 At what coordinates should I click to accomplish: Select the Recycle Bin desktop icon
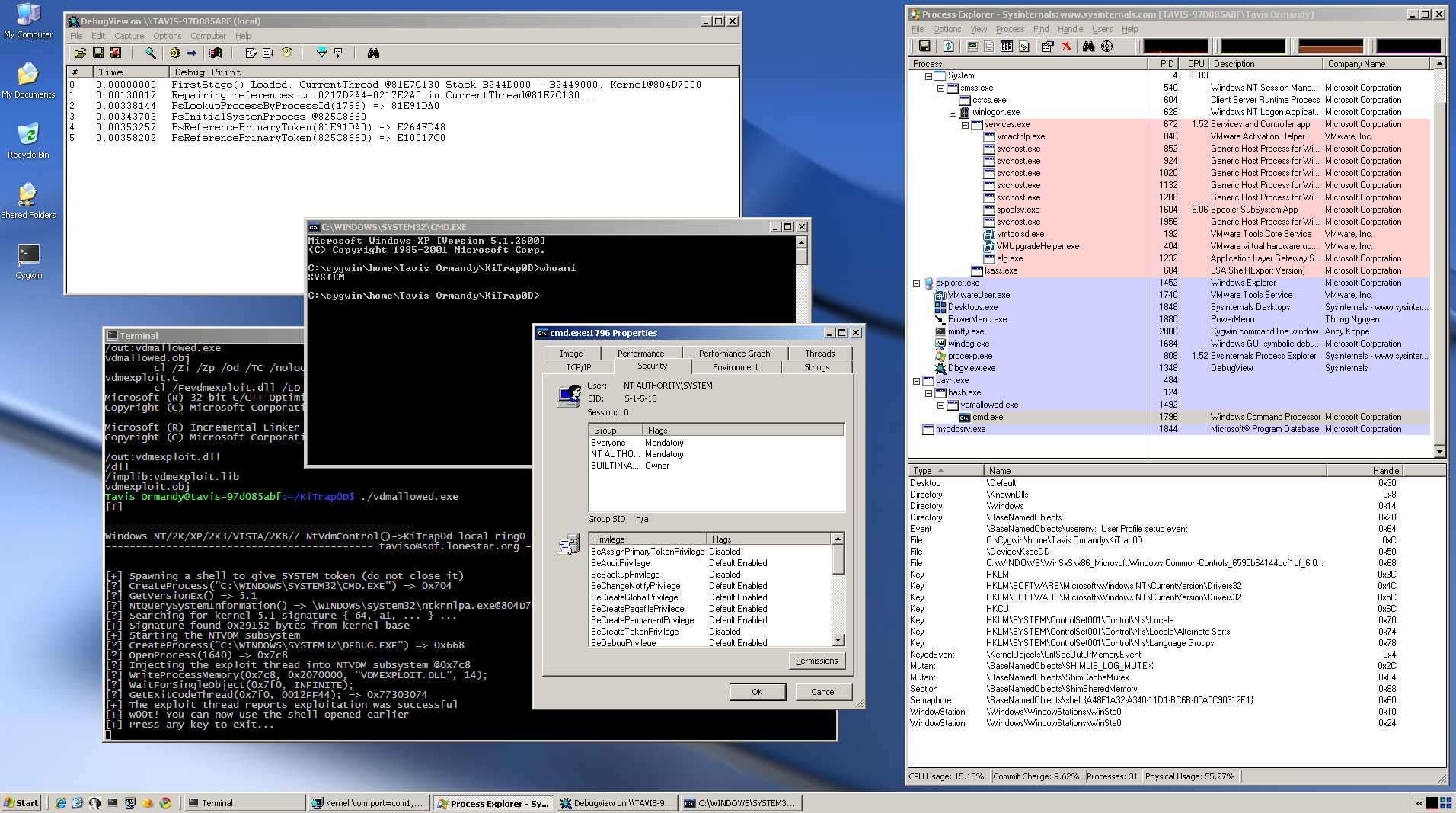pos(28,141)
